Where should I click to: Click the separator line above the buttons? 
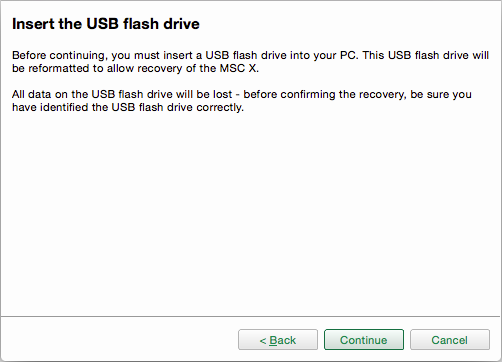[x=251, y=316]
